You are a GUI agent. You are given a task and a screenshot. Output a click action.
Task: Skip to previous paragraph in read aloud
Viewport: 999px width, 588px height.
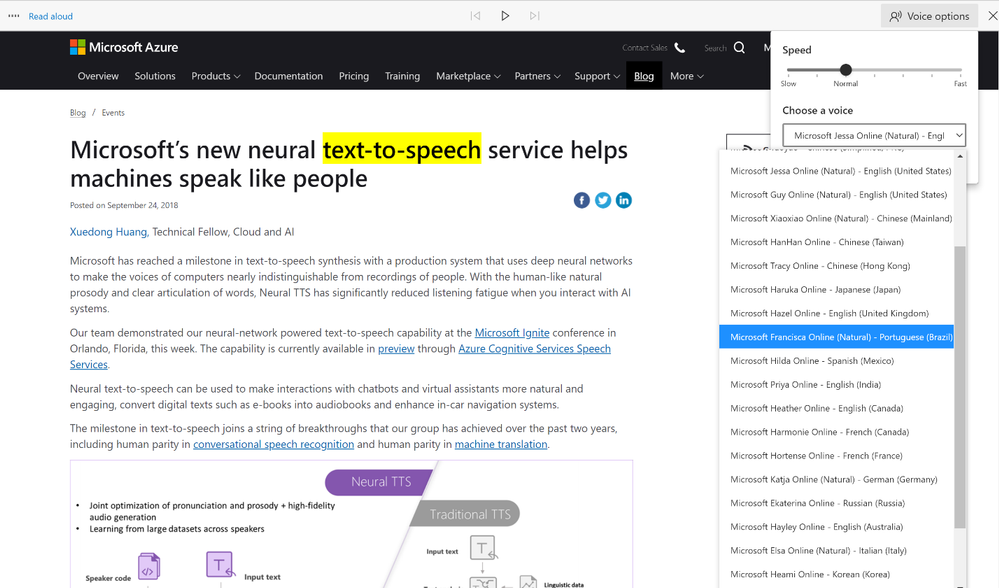point(475,16)
